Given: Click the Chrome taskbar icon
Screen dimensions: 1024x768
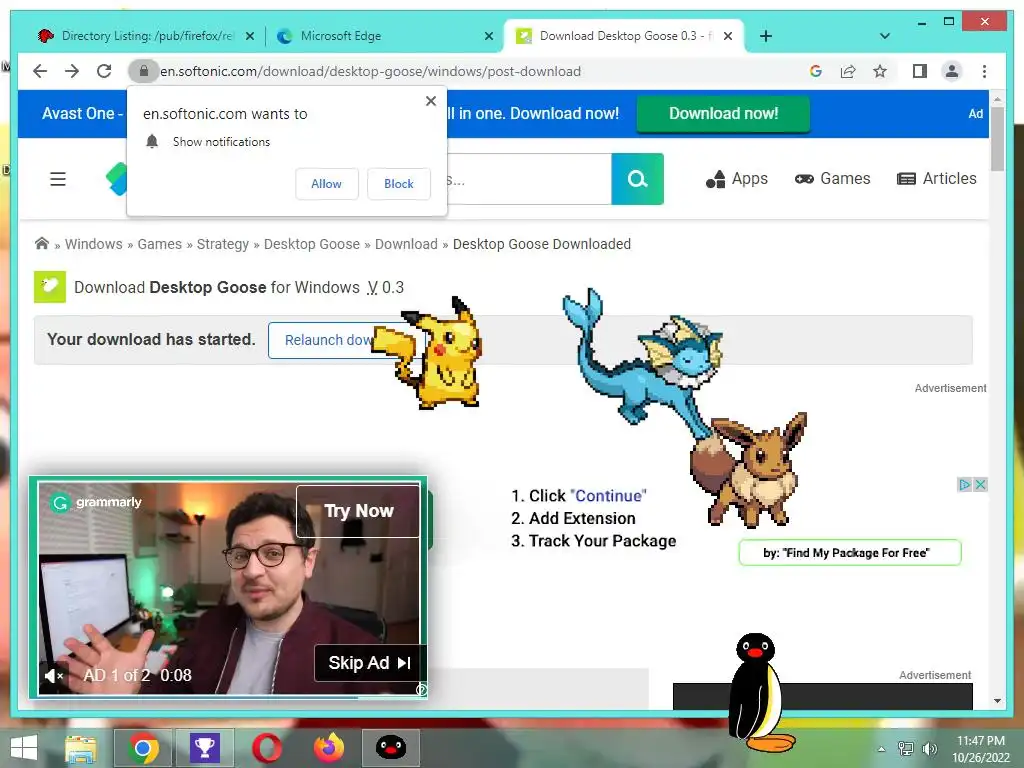Looking at the screenshot, I should [x=142, y=748].
